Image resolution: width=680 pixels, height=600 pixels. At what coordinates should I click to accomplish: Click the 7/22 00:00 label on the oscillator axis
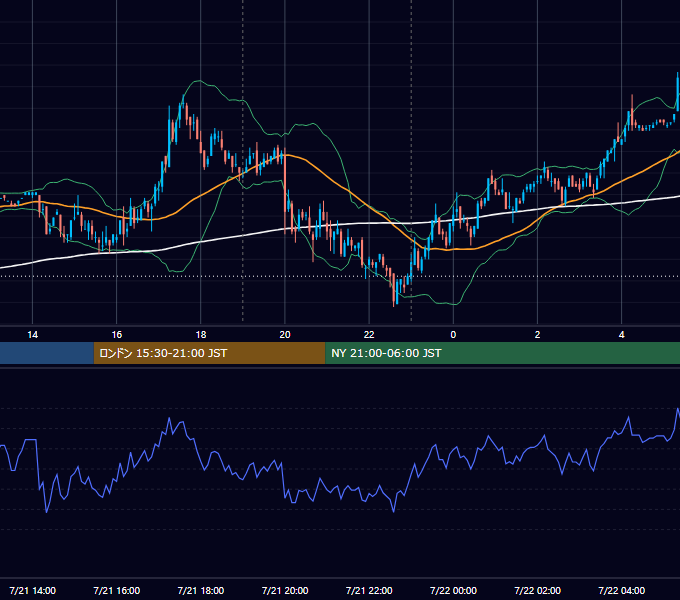453,590
